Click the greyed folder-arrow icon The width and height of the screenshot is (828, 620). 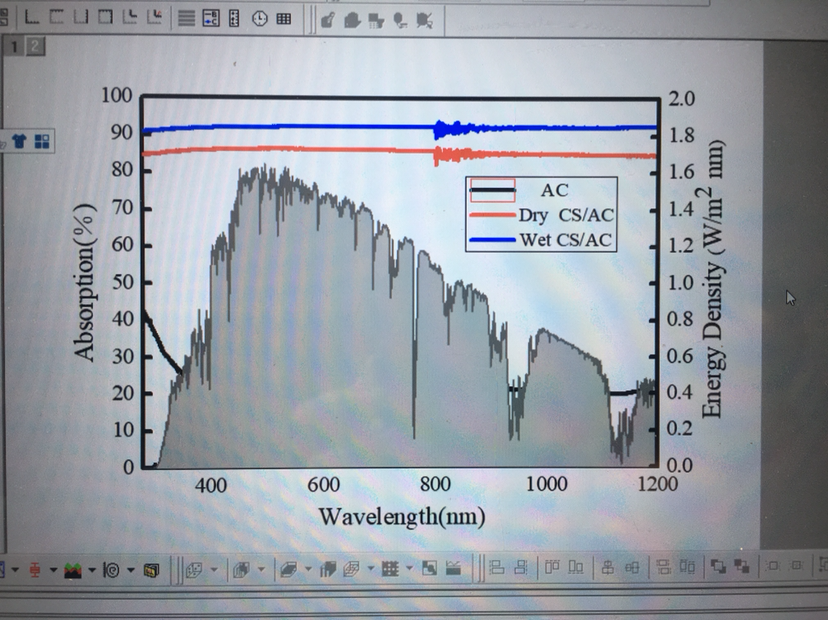coord(352,20)
